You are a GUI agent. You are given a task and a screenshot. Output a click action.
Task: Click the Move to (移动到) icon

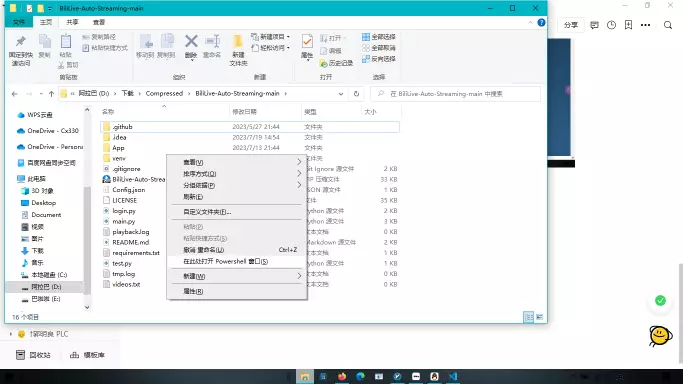pyautogui.click(x=145, y=42)
